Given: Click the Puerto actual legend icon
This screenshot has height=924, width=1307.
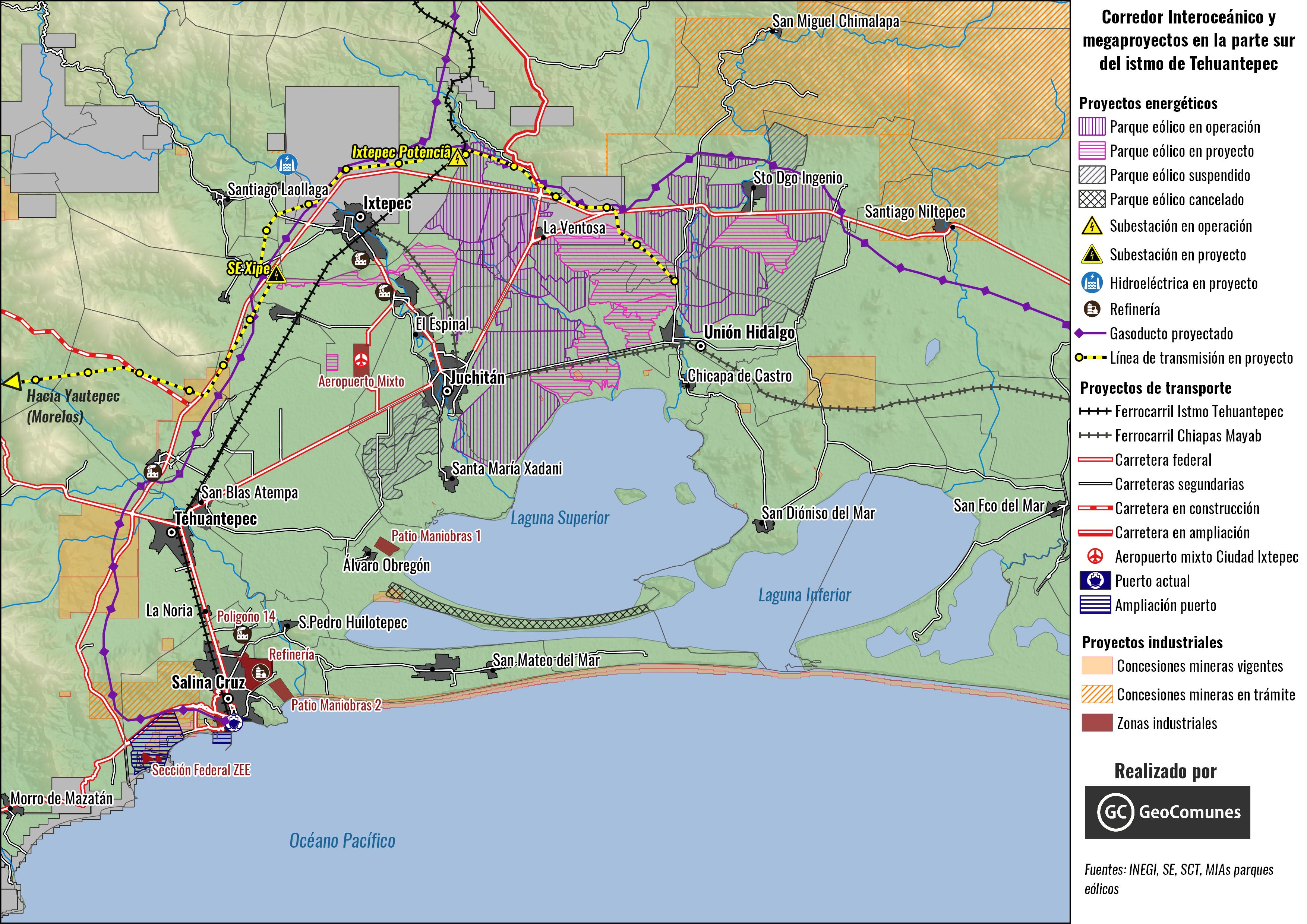Looking at the screenshot, I should 1095,580.
